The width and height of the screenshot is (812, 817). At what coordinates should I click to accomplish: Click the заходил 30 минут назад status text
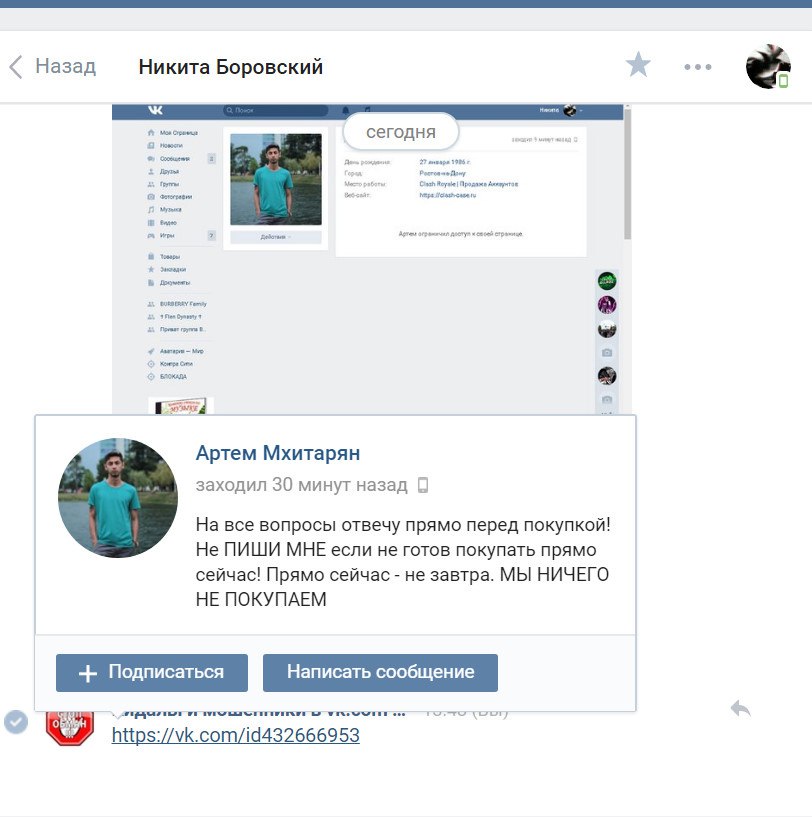coord(301,485)
